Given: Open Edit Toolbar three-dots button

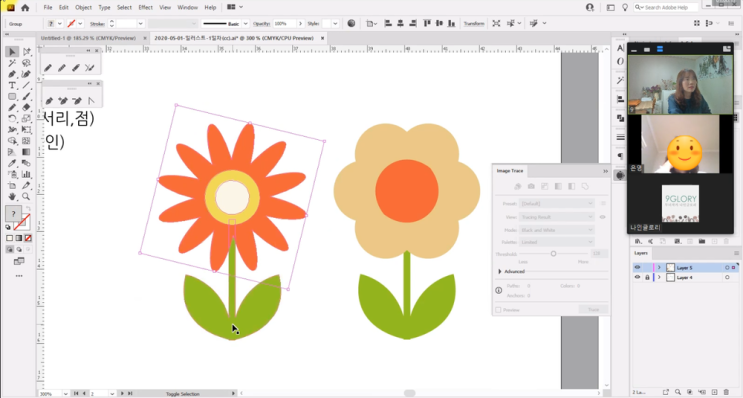Looking at the screenshot, I should click(x=19, y=276).
